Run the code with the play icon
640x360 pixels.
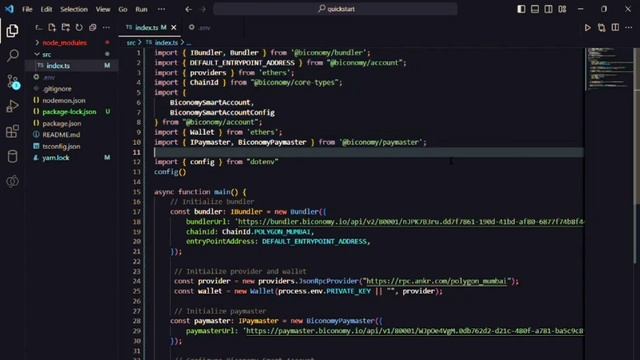click(x=587, y=27)
